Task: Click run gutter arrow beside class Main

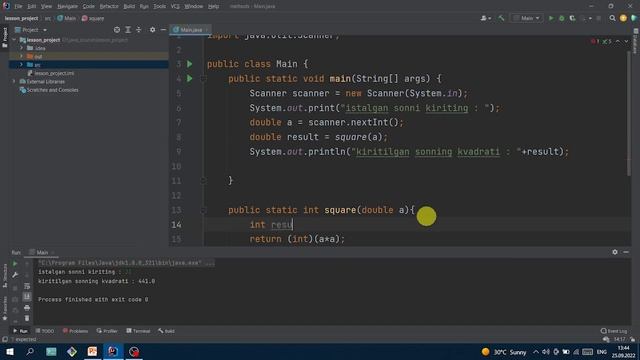Action: click(190, 64)
